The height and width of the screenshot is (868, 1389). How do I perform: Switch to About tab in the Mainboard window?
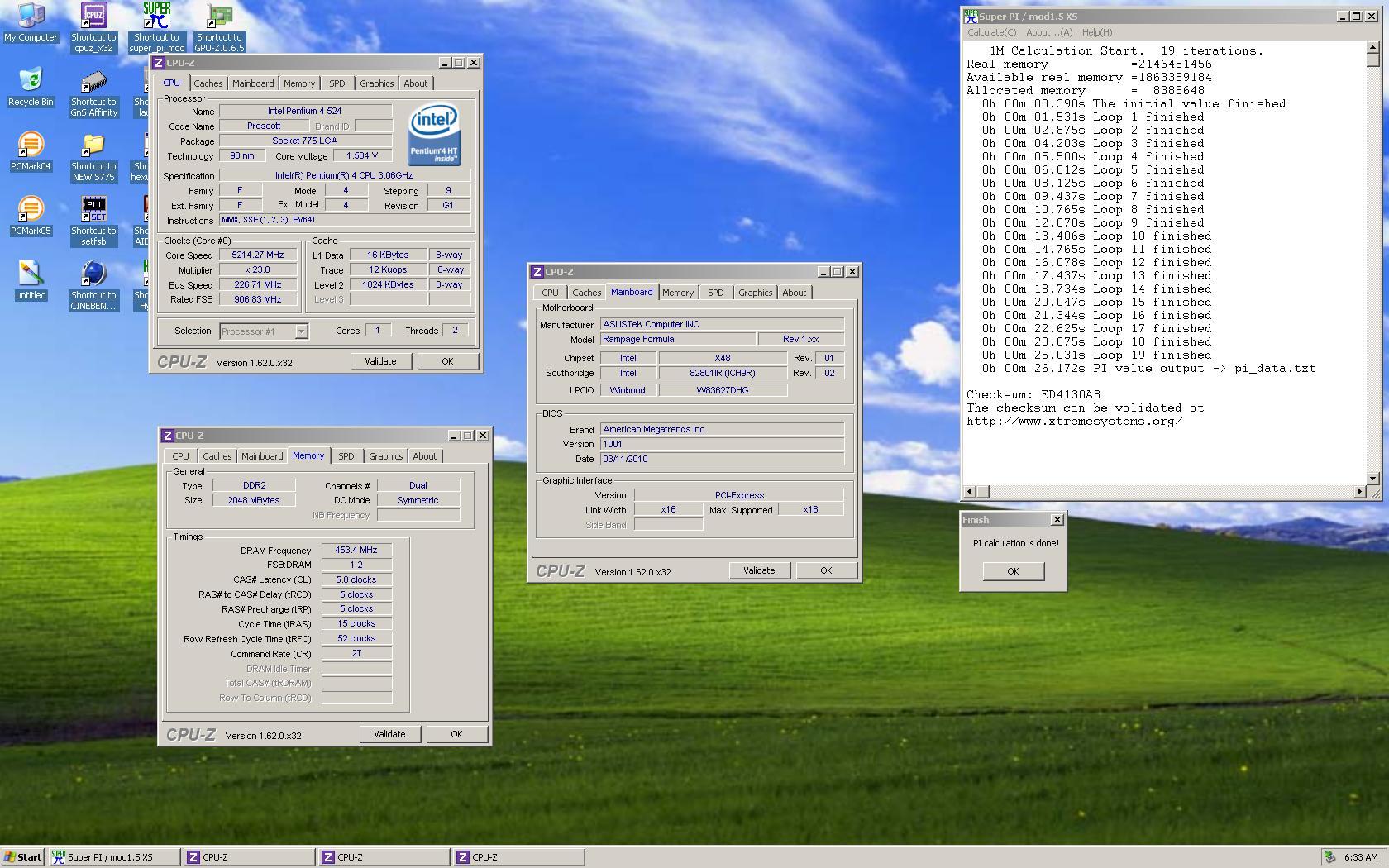[794, 293]
